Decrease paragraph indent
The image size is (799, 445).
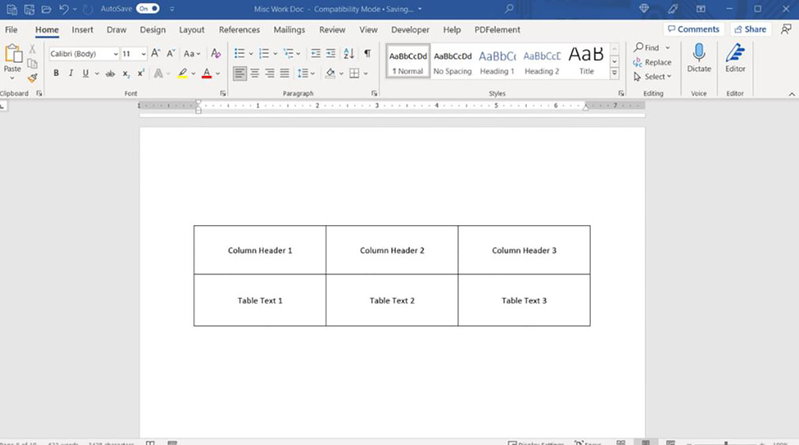pyautogui.click(x=315, y=53)
